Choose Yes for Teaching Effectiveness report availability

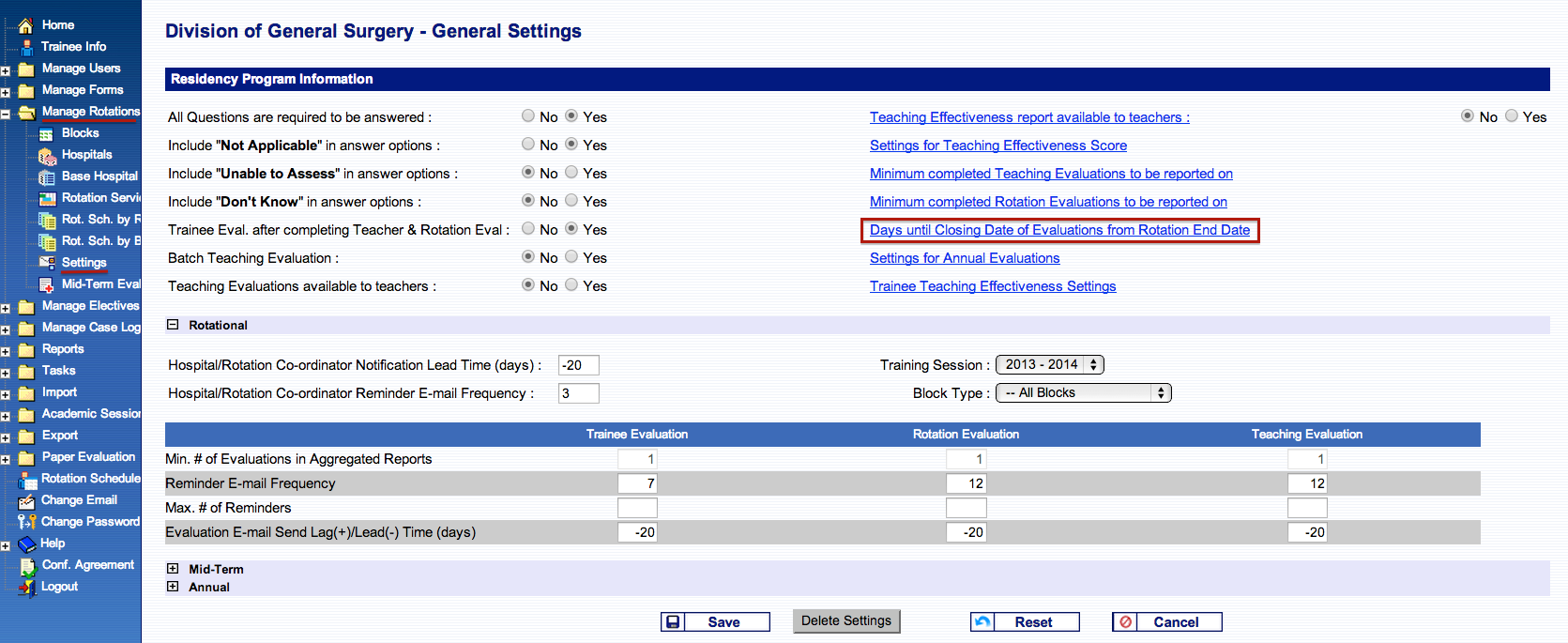tap(1512, 116)
